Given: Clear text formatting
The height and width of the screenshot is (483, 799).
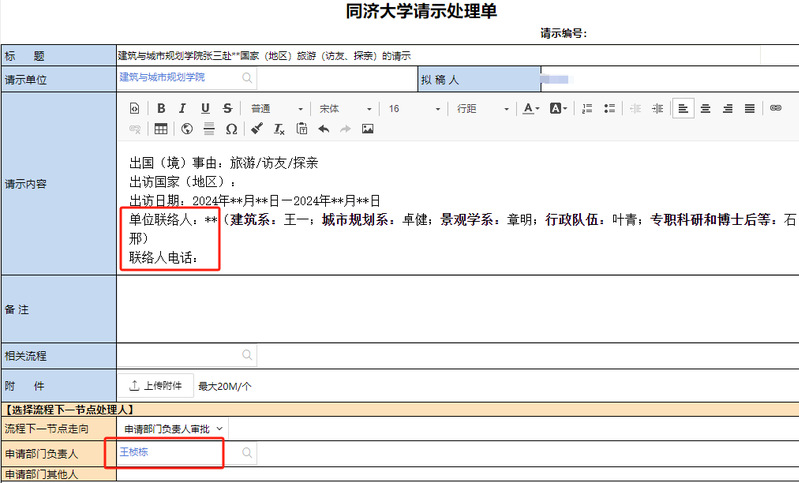Looking at the screenshot, I should (x=279, y=129).
